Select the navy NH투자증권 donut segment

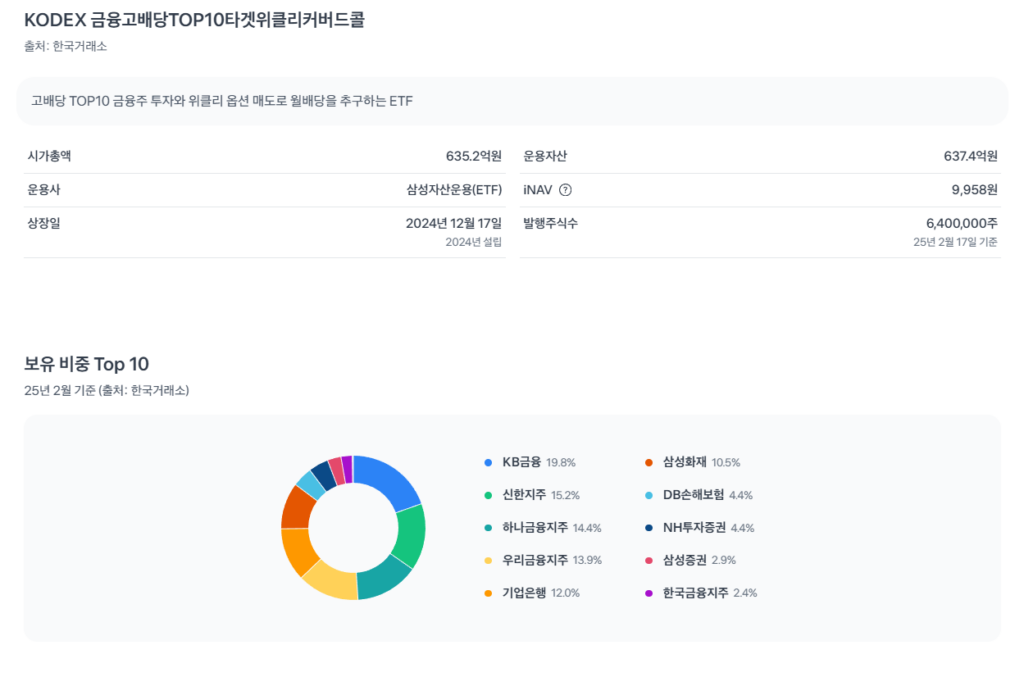324,474
